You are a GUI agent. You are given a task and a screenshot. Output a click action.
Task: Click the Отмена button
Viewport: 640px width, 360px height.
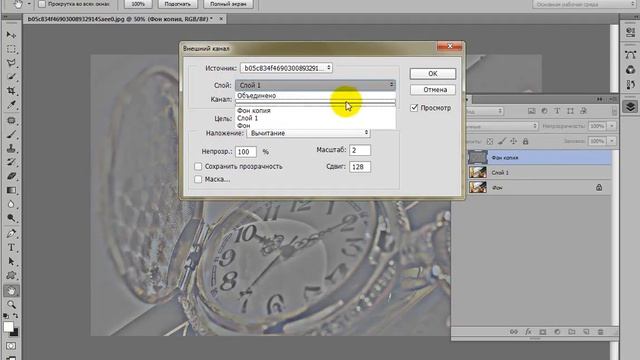[433, 89]
